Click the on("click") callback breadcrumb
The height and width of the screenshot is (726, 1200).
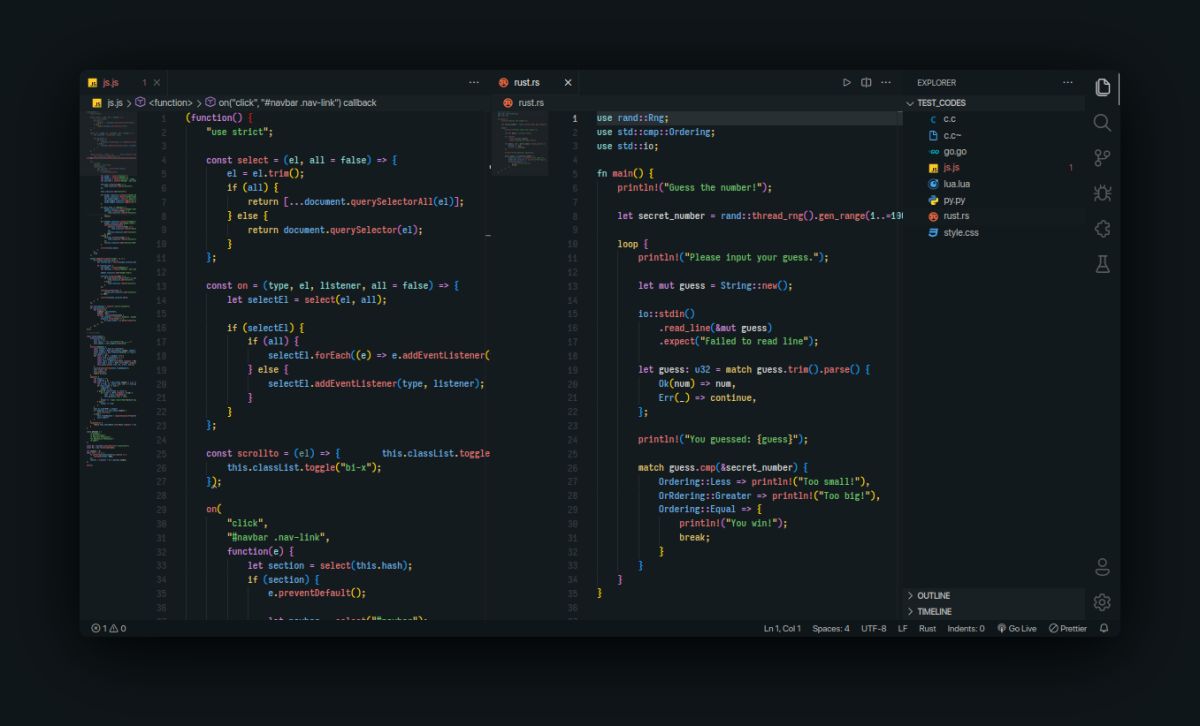pyautogui.click(x=291, y=103)
